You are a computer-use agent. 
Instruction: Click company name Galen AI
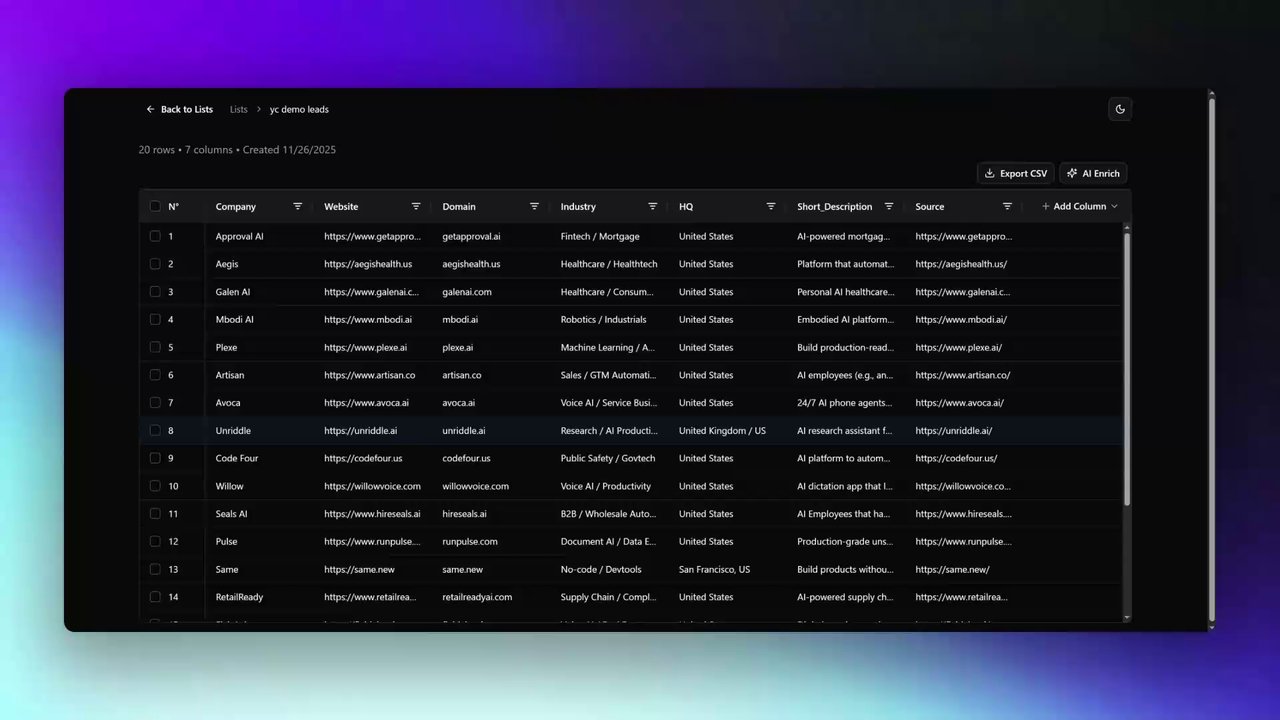[x=233, y=292]
